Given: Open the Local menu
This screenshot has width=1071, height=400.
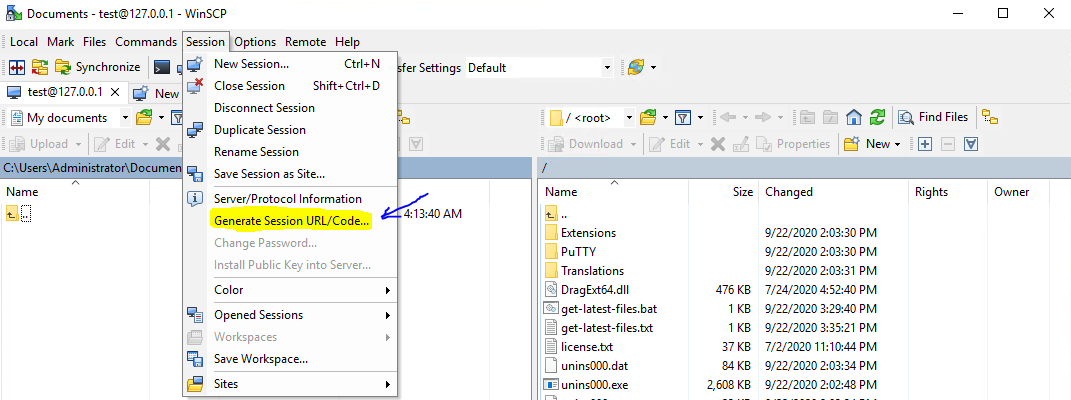Looking at the screenshot, I should [24, 42].
